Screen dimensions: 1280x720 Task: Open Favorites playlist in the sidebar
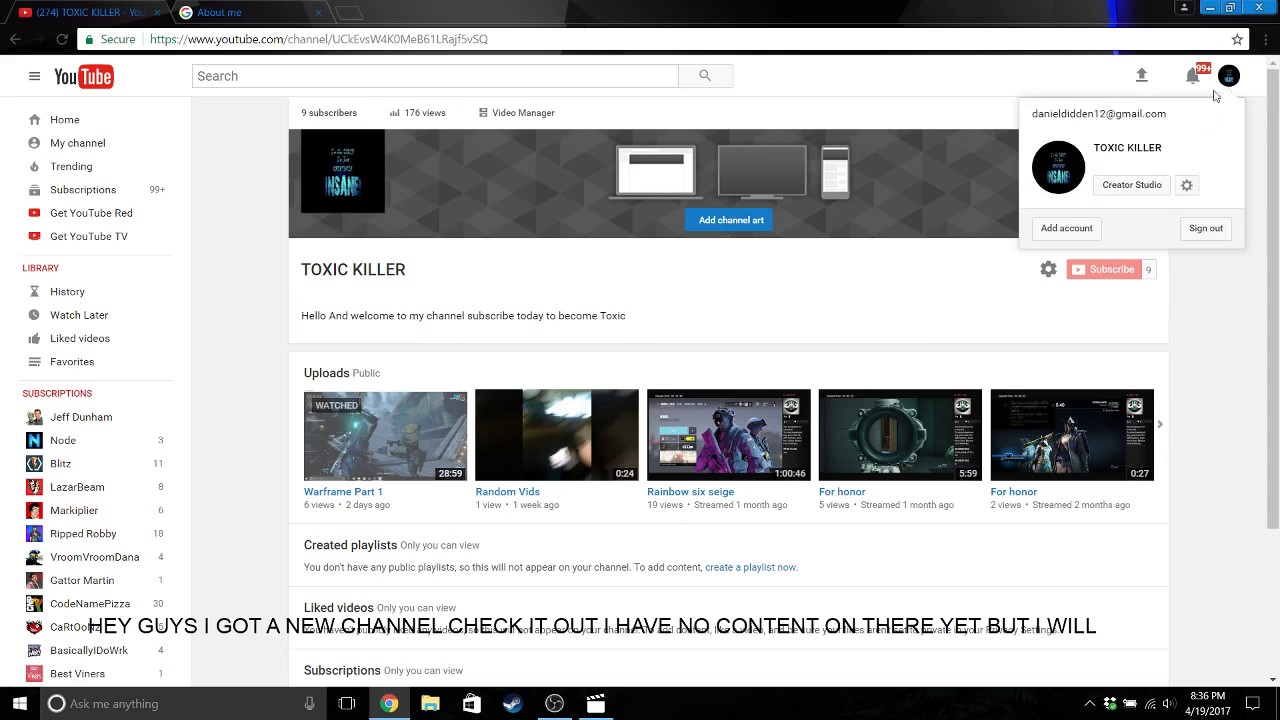(x=72, y=362)
